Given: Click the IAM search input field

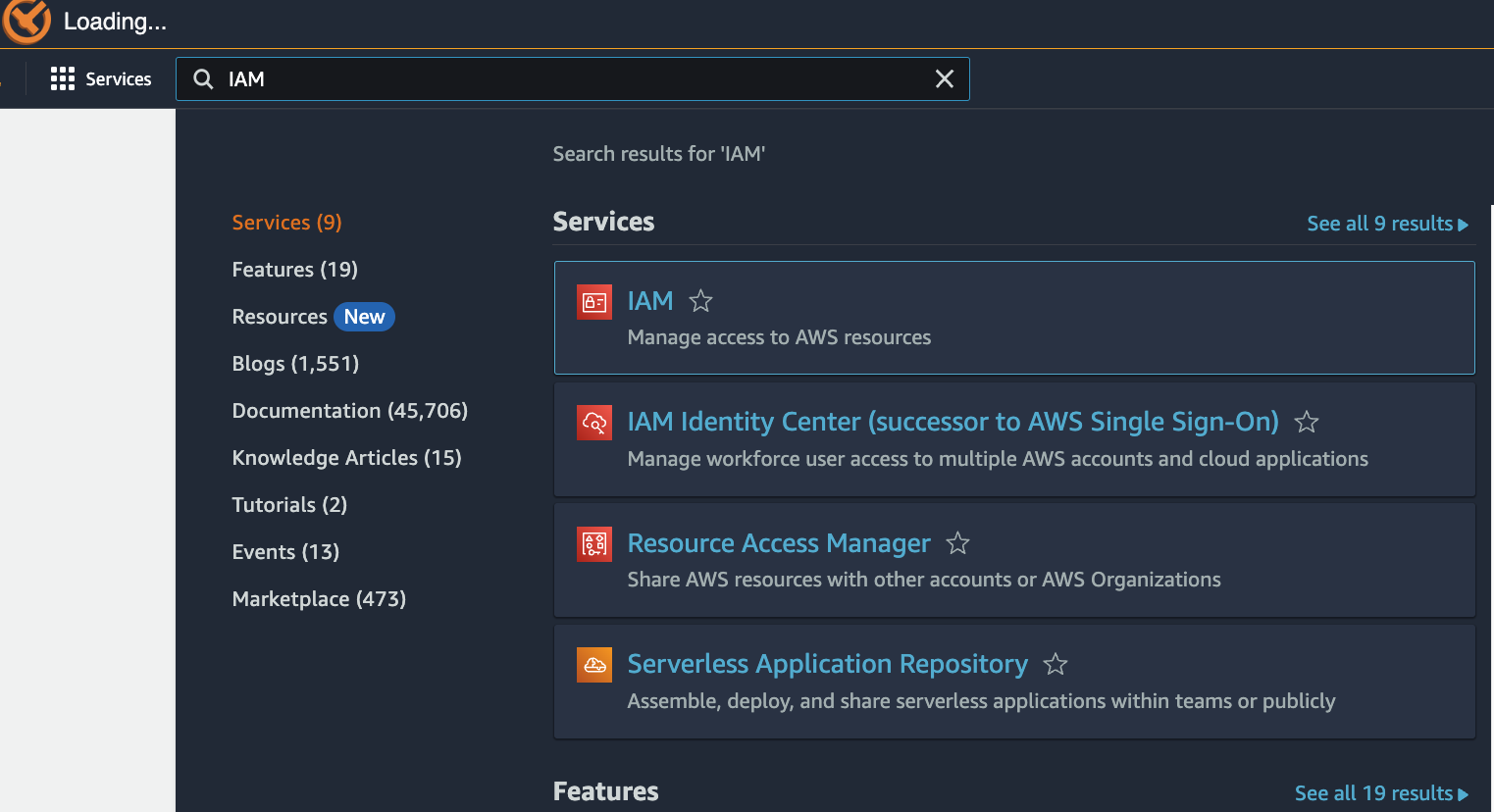Looking at the screenshot, I should tap(572, 78).
